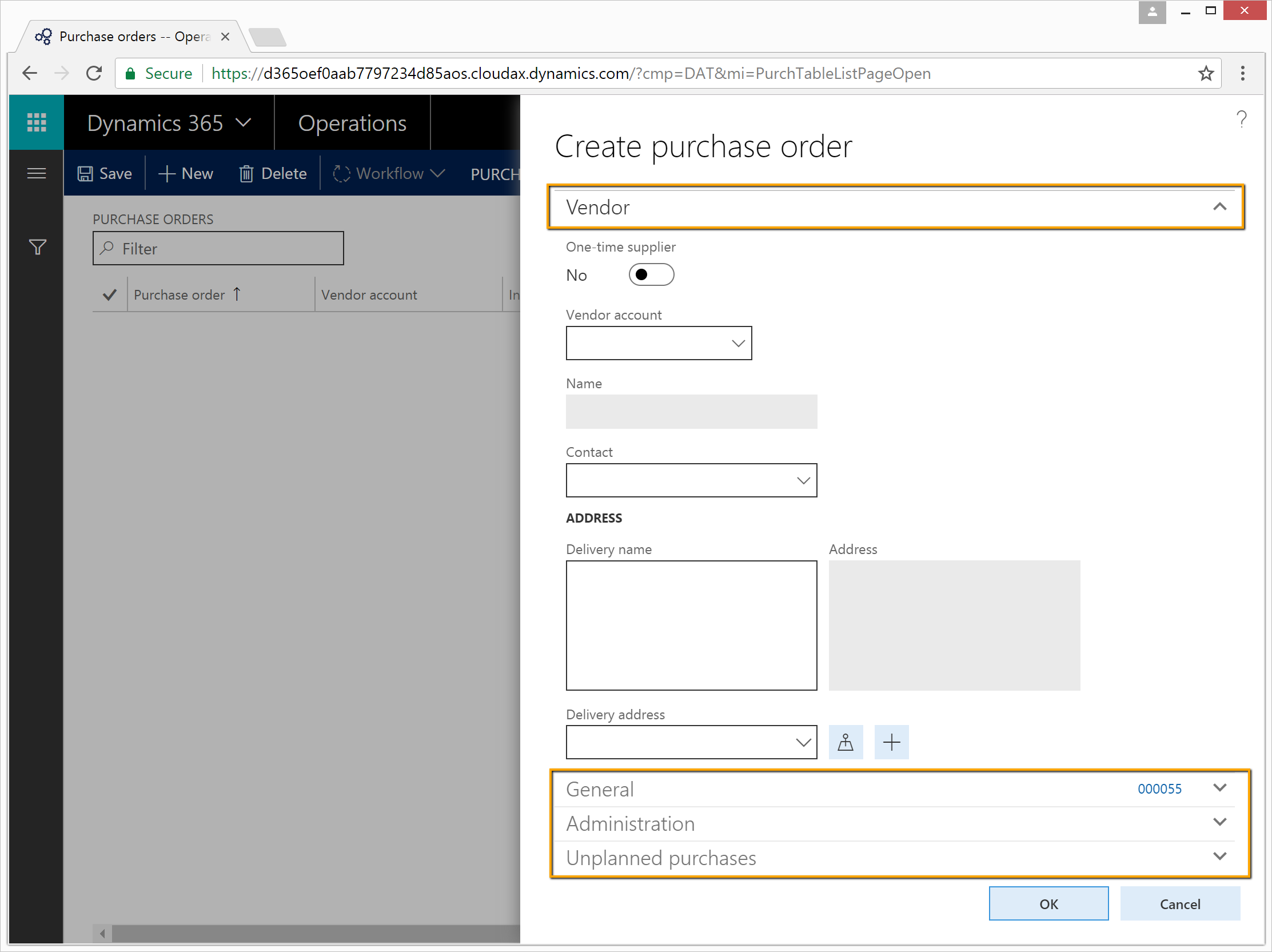Screen dimensions: 1272x952
Task: Open Chrome three-dot menu
Action: click(1243, 74)
